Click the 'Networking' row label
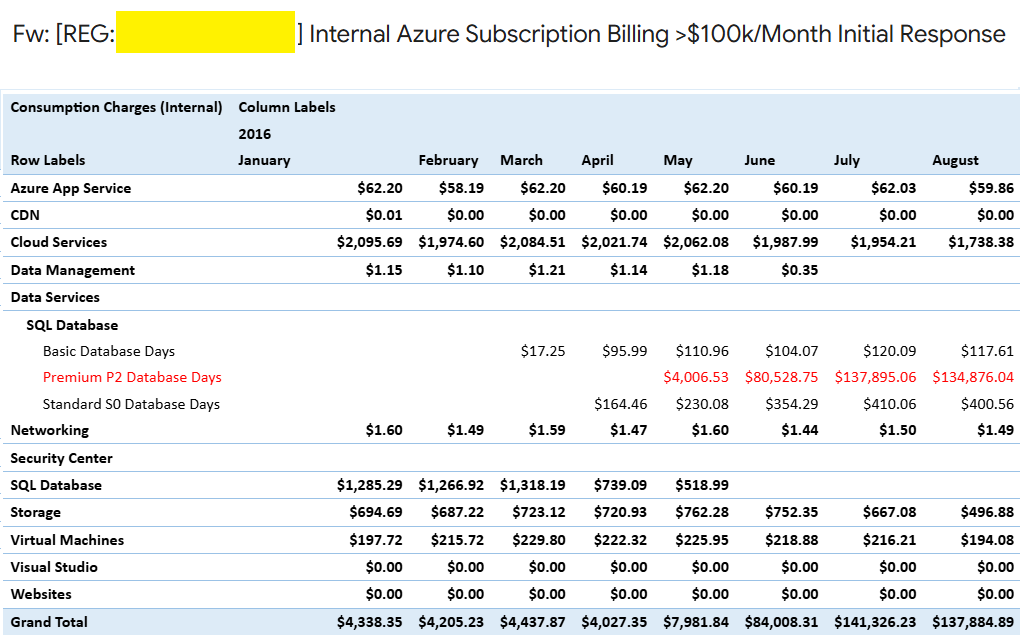 [x=49, y=430]
